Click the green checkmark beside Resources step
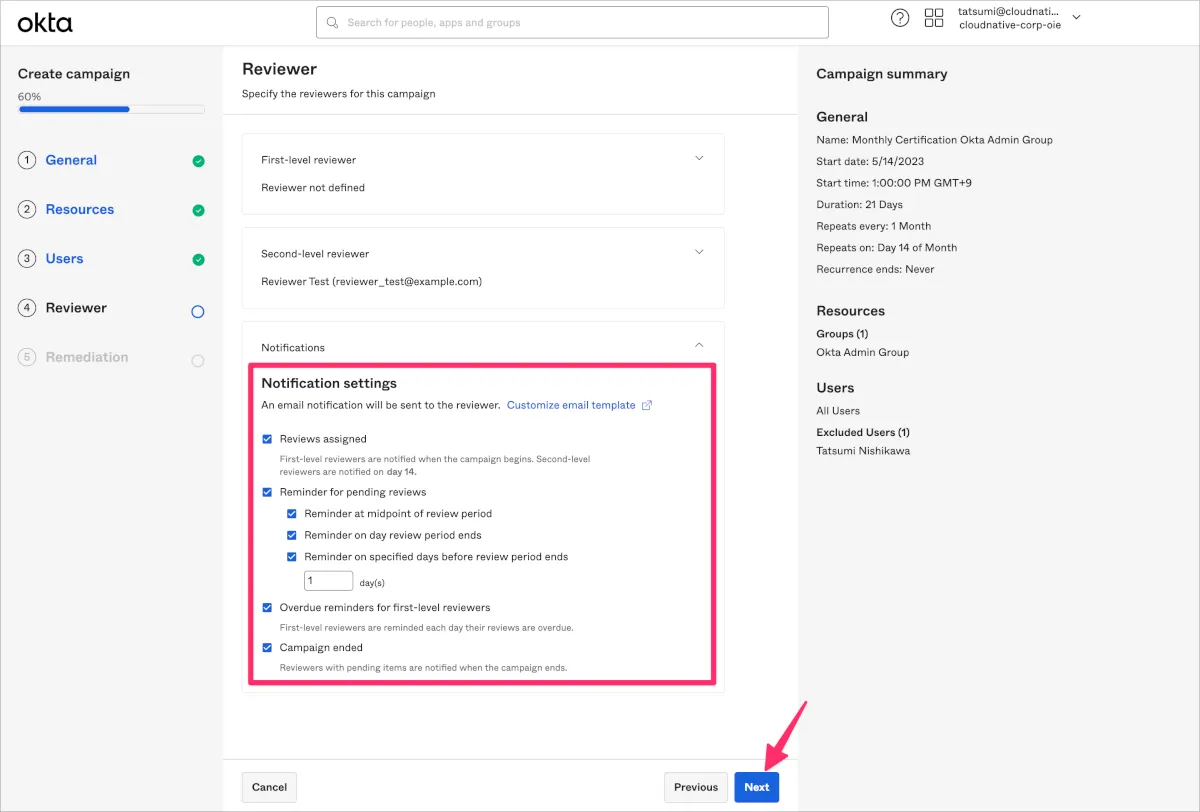This screenshot has width=1200, height=812. (198, 210)
